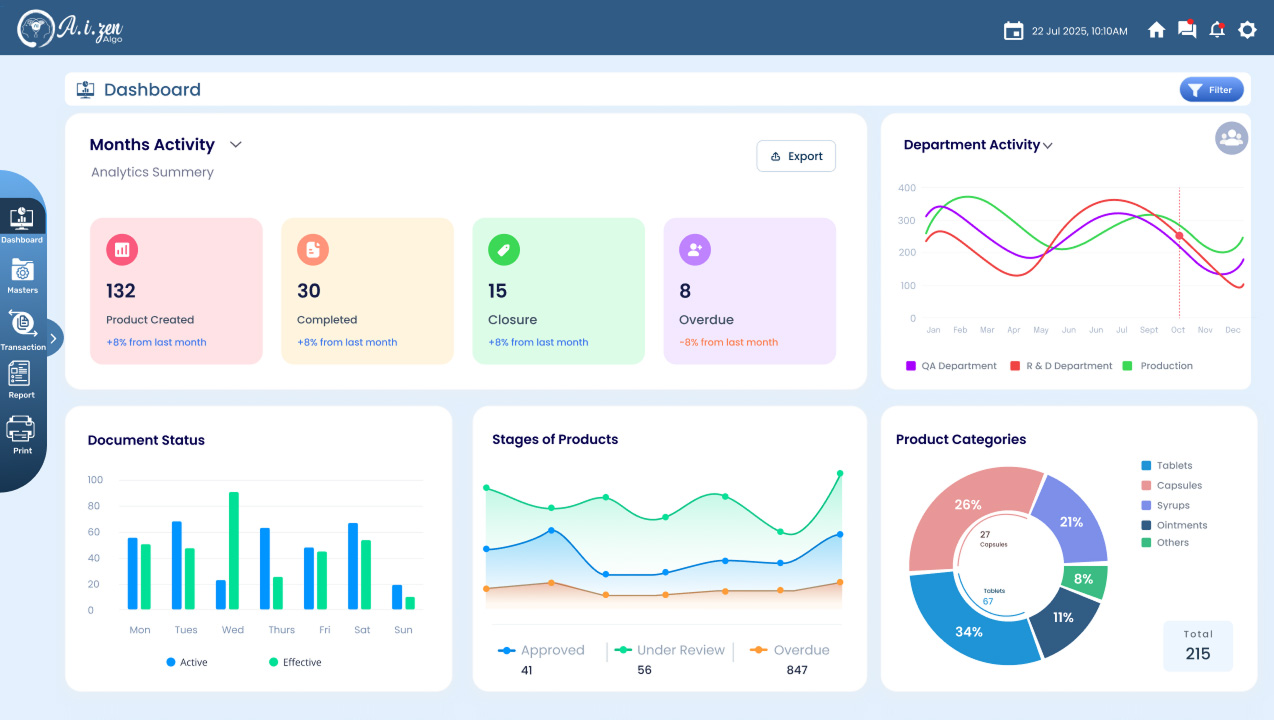Image resolution: width=1274 pixels, height=720 pixels.
Task: Open the chat messages icon
Action: point(1187,30)
